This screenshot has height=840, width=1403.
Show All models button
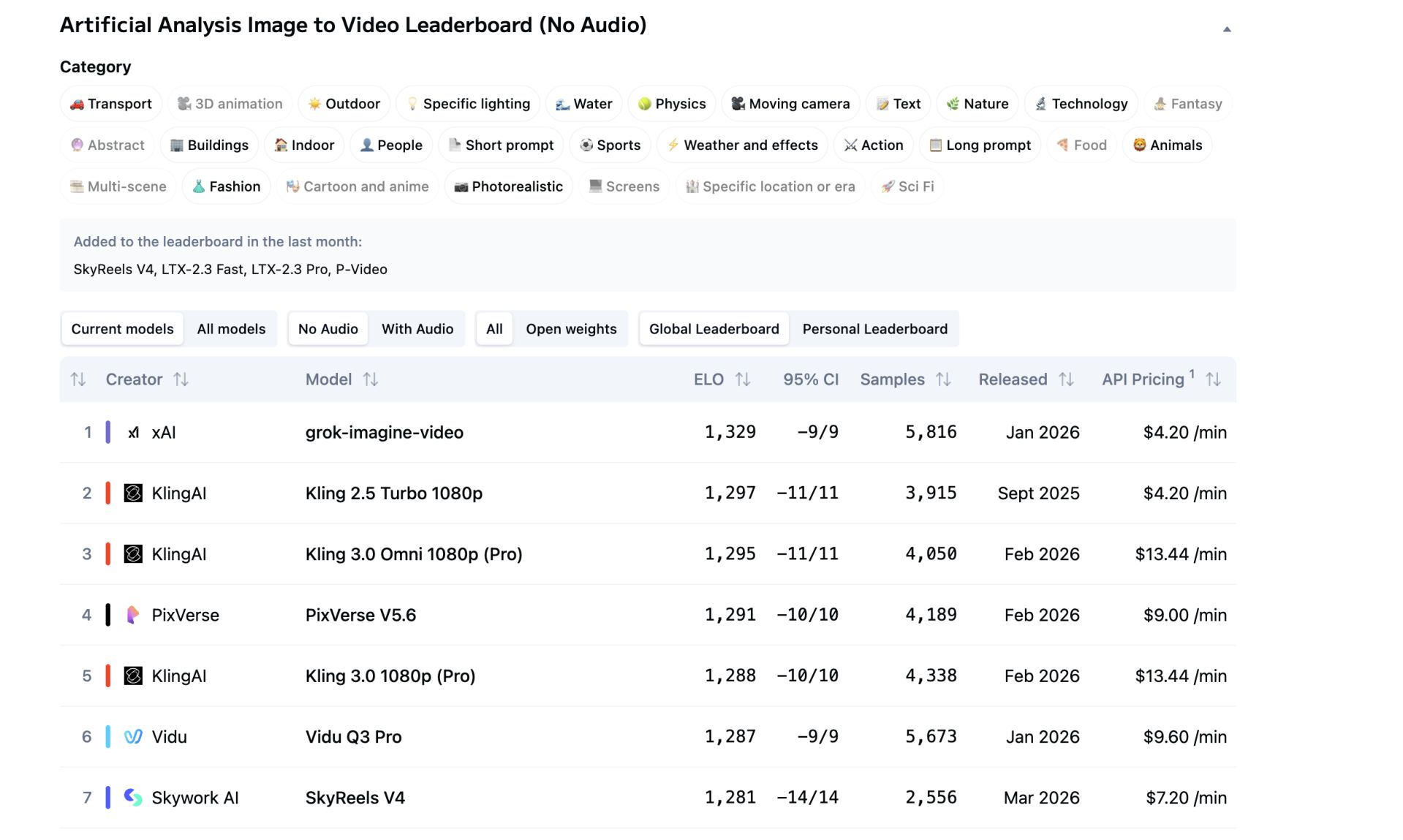click(x=231, y=329)
